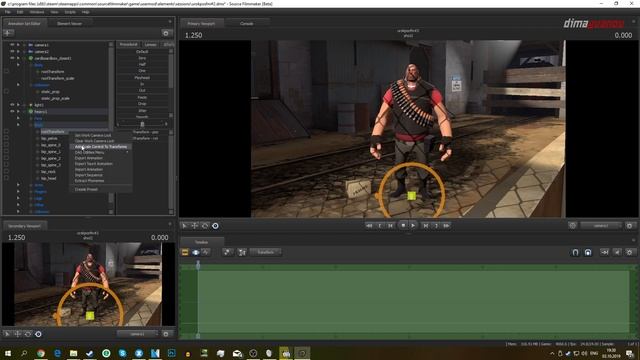Open camera1 dropdown in primary viewport

click(600, 225)
